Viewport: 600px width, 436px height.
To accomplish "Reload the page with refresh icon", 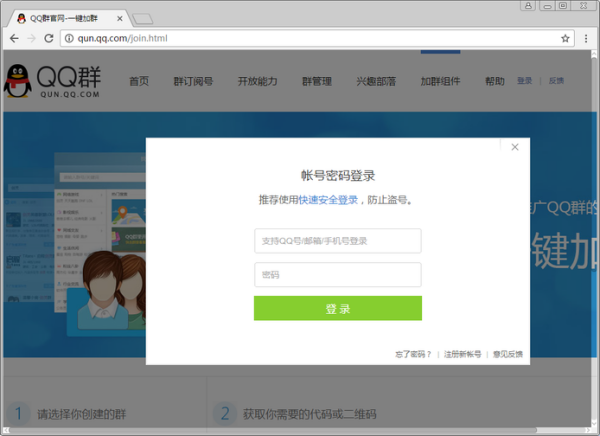I will pos(49,38).
